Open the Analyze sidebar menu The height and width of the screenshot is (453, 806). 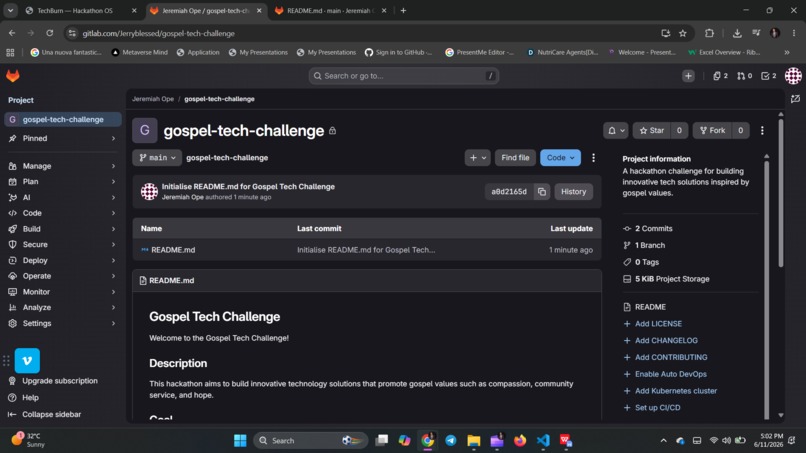(62, 307)
